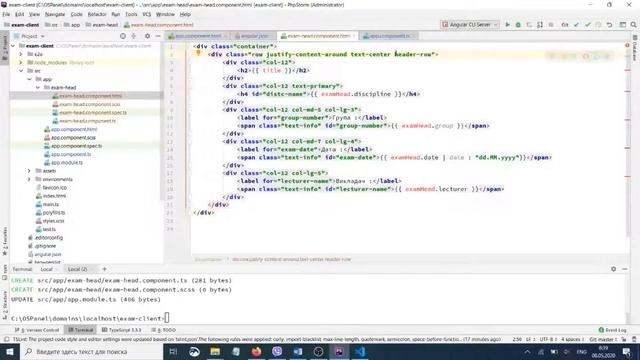Open the TODO tool window
This screenshot has width=640, height=360.
click(x=164, y=330)
